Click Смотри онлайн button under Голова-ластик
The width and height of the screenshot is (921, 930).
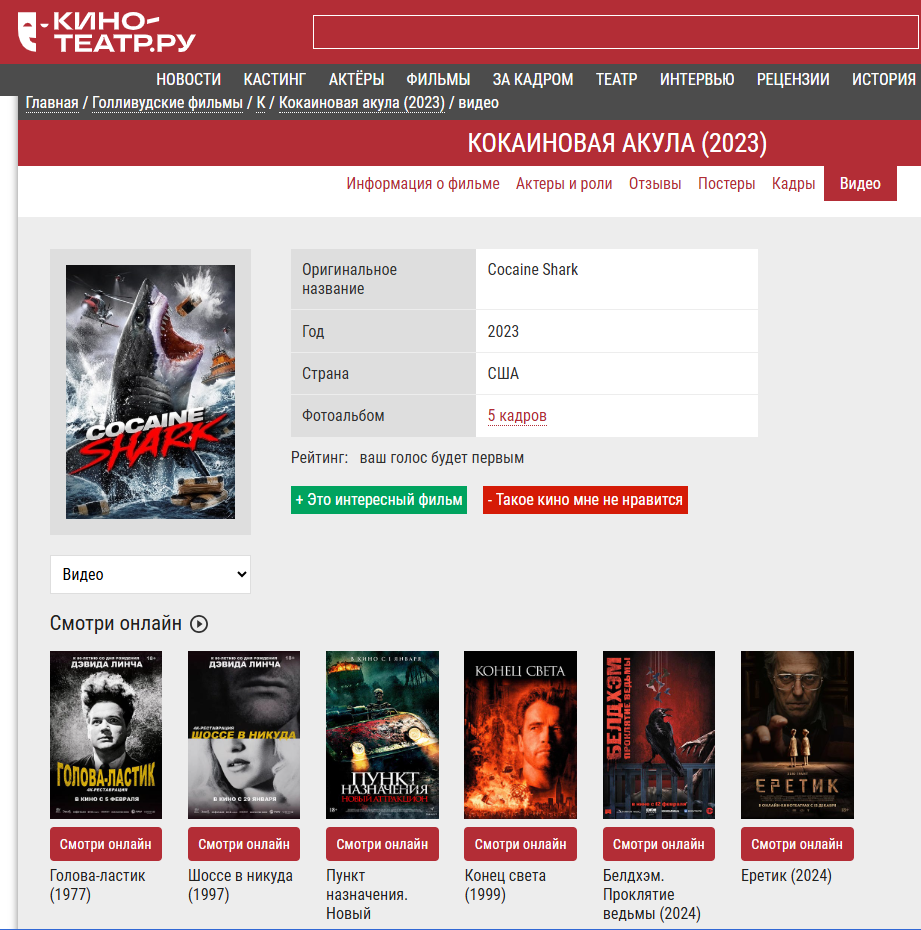[106, 844]
